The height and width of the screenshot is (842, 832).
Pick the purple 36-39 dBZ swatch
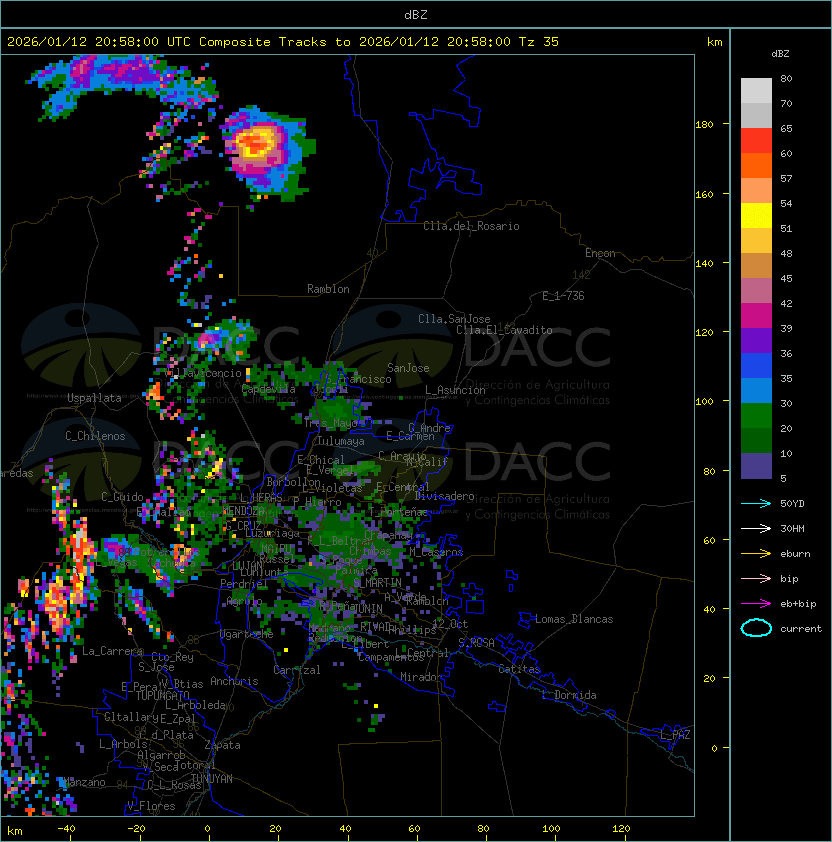(x=756, y=340)
